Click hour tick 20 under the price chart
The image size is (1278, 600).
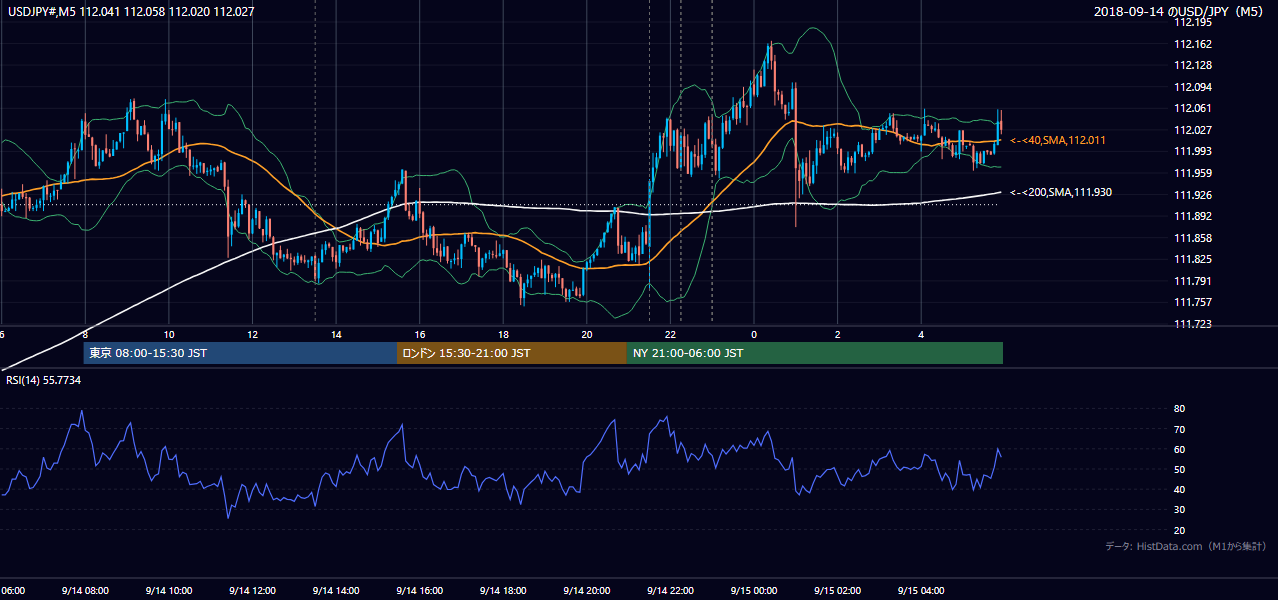(587, 334)
